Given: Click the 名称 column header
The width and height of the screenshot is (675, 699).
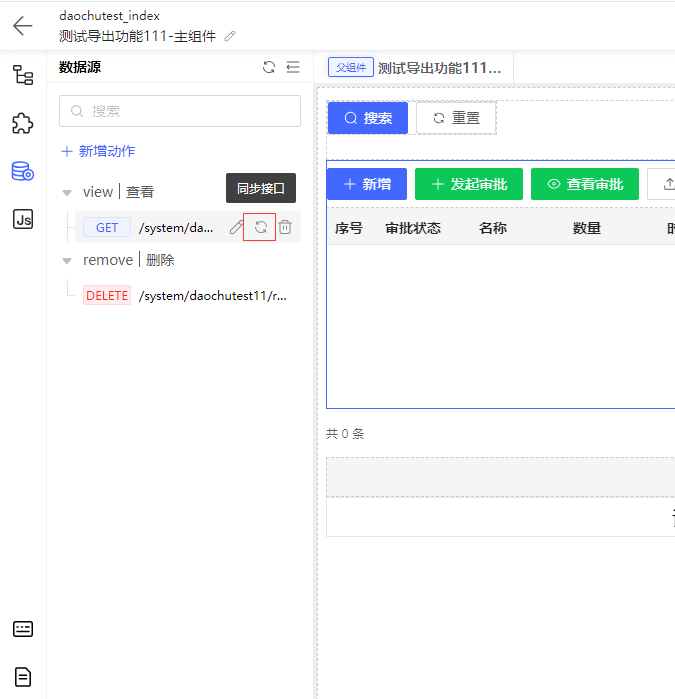Looking at the screenshot, I should click(493, 228).
